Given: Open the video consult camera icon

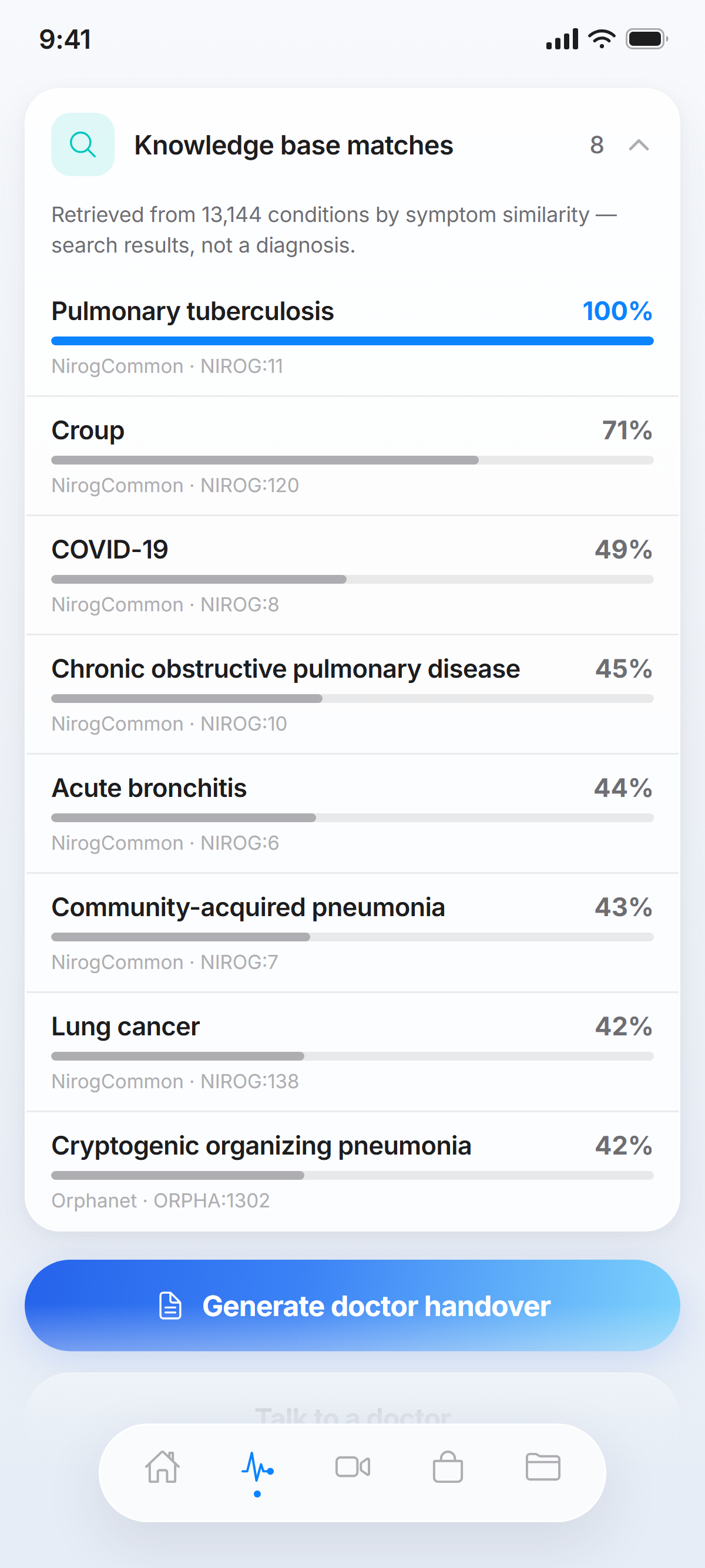Looking at the screenshot, I should 352,1467.
